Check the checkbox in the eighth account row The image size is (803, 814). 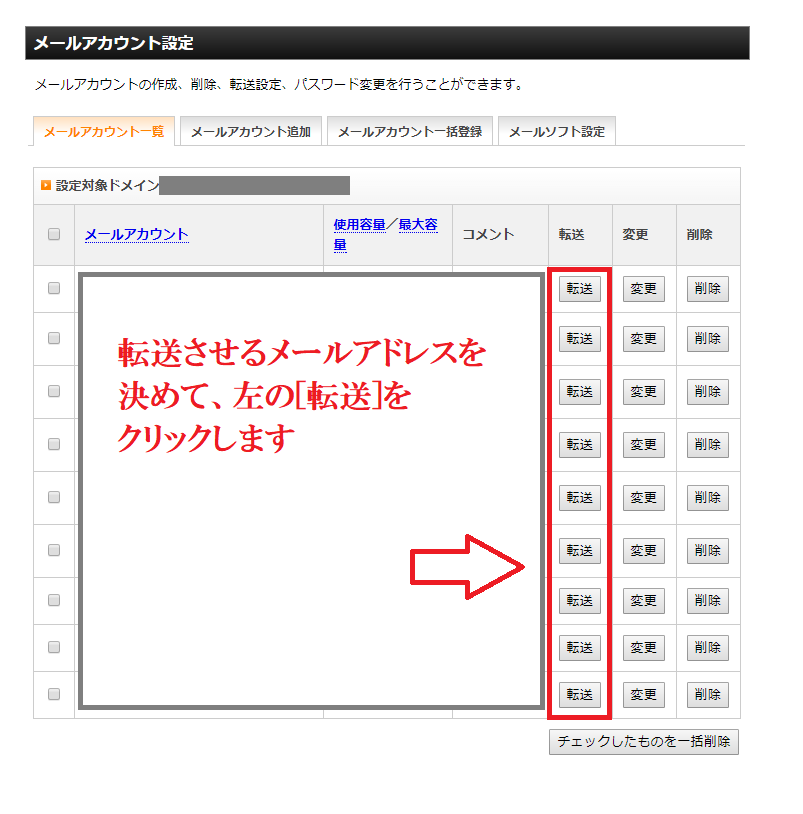pos(54,647)
